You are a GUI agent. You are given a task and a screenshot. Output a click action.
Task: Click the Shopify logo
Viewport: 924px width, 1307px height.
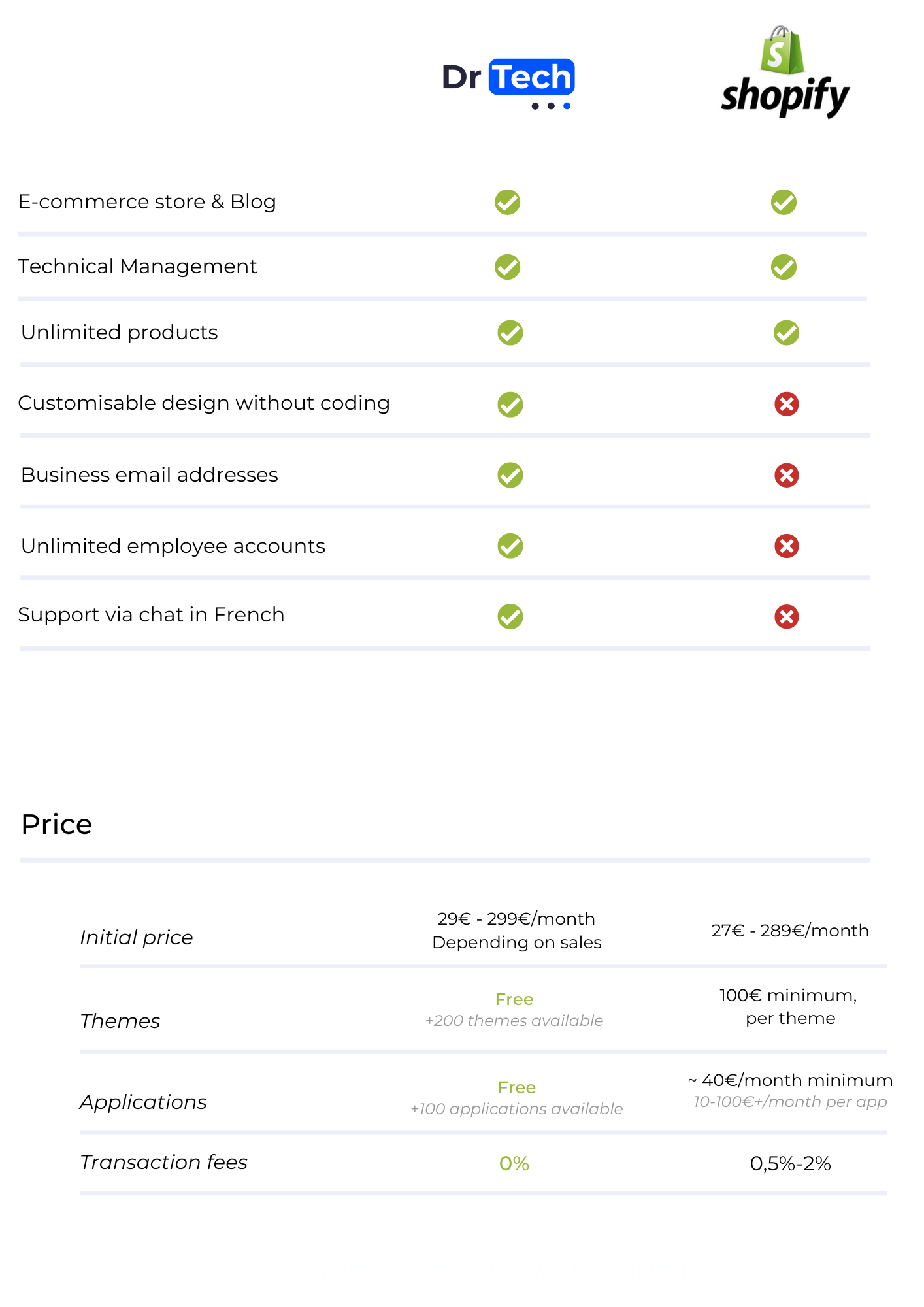tap(785, 72)
